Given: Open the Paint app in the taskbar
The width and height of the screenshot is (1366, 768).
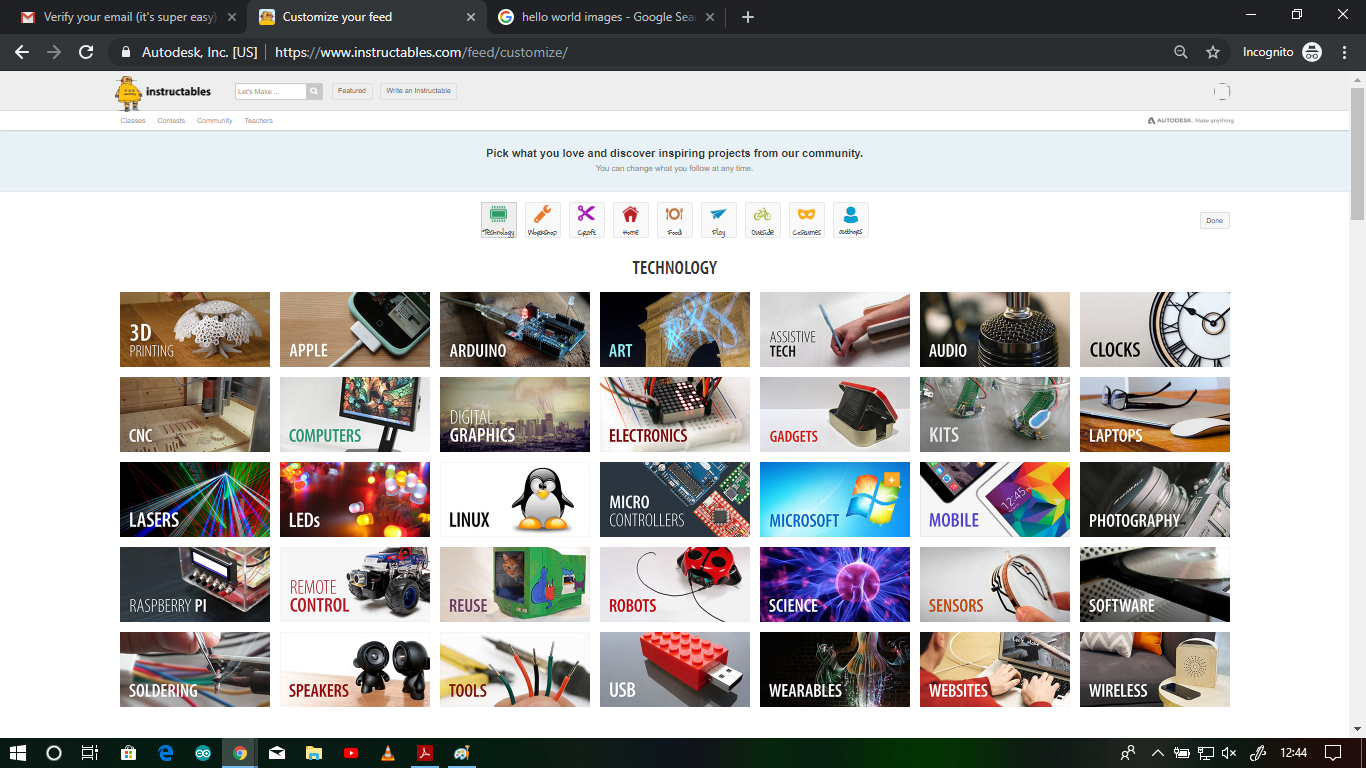Looking at the screenshot, I should pos(462,753).
